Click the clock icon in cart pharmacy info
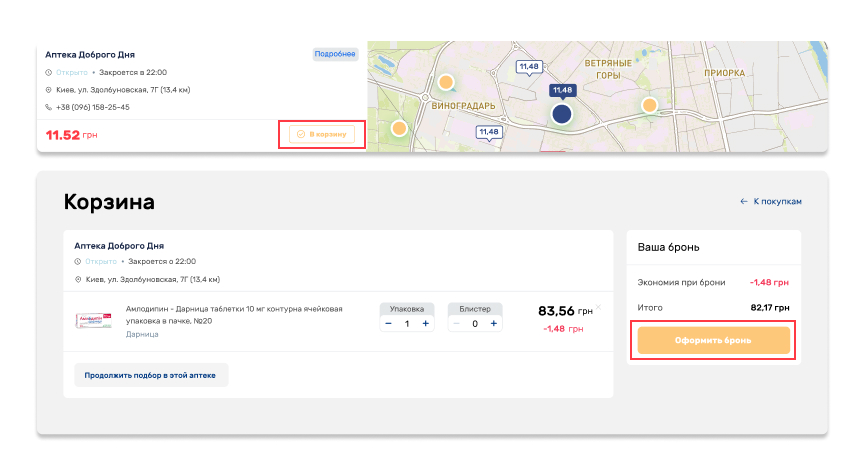Screen dimensions: 864x476 point(78,262)
